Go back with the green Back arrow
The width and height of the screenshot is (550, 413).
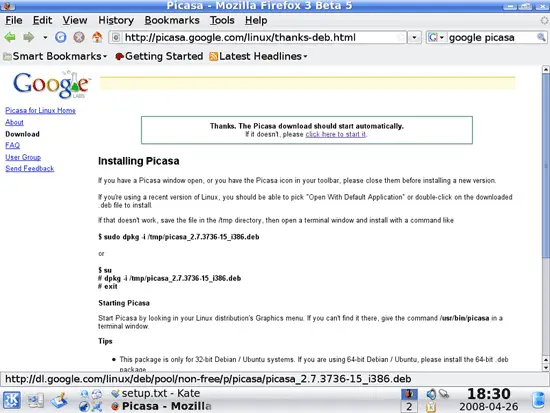click(10, 37)
